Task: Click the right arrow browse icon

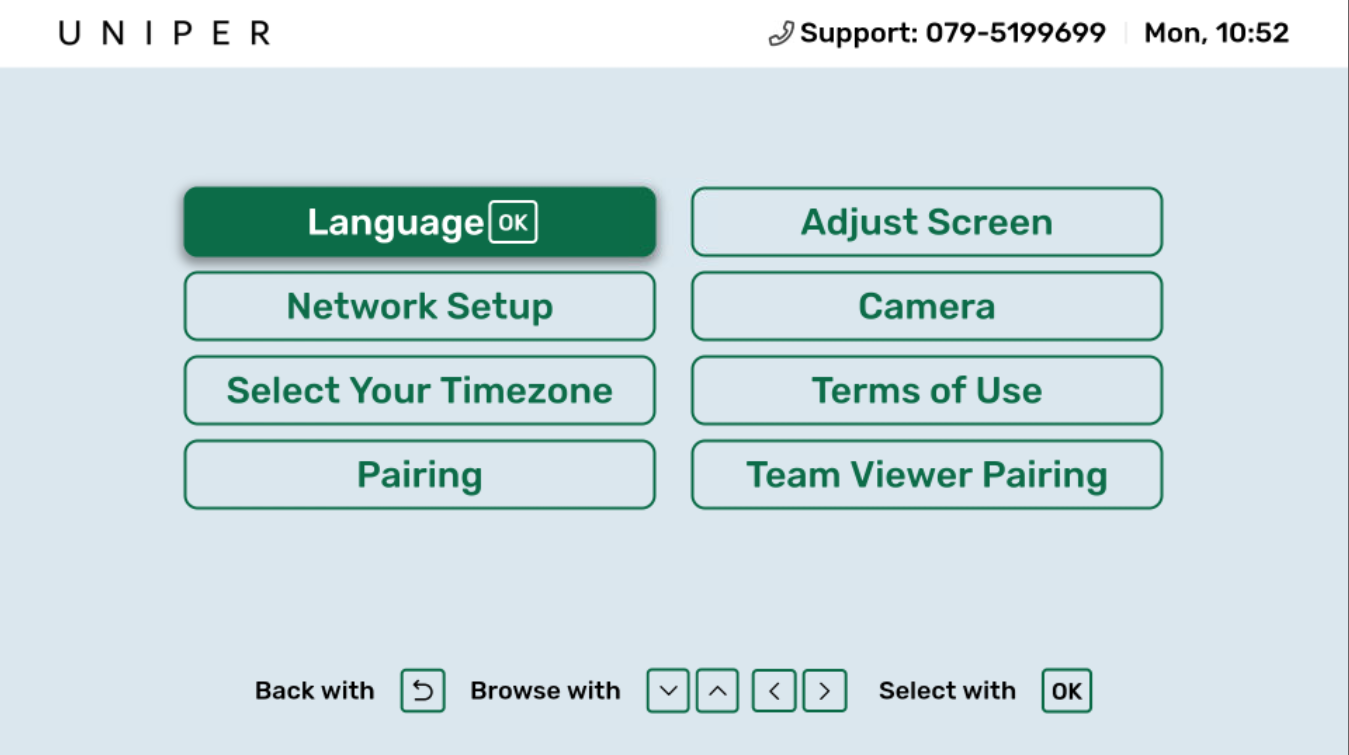Action: click(x=824, y=691)
